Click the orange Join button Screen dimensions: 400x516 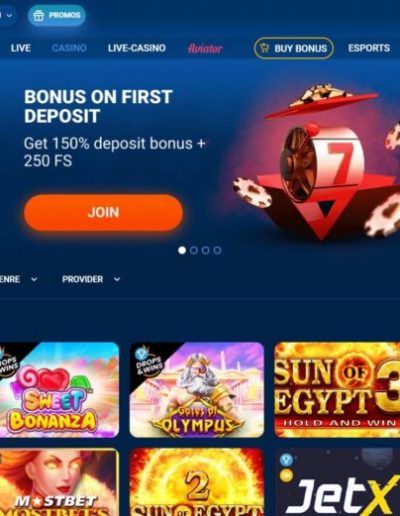[103, 212]
